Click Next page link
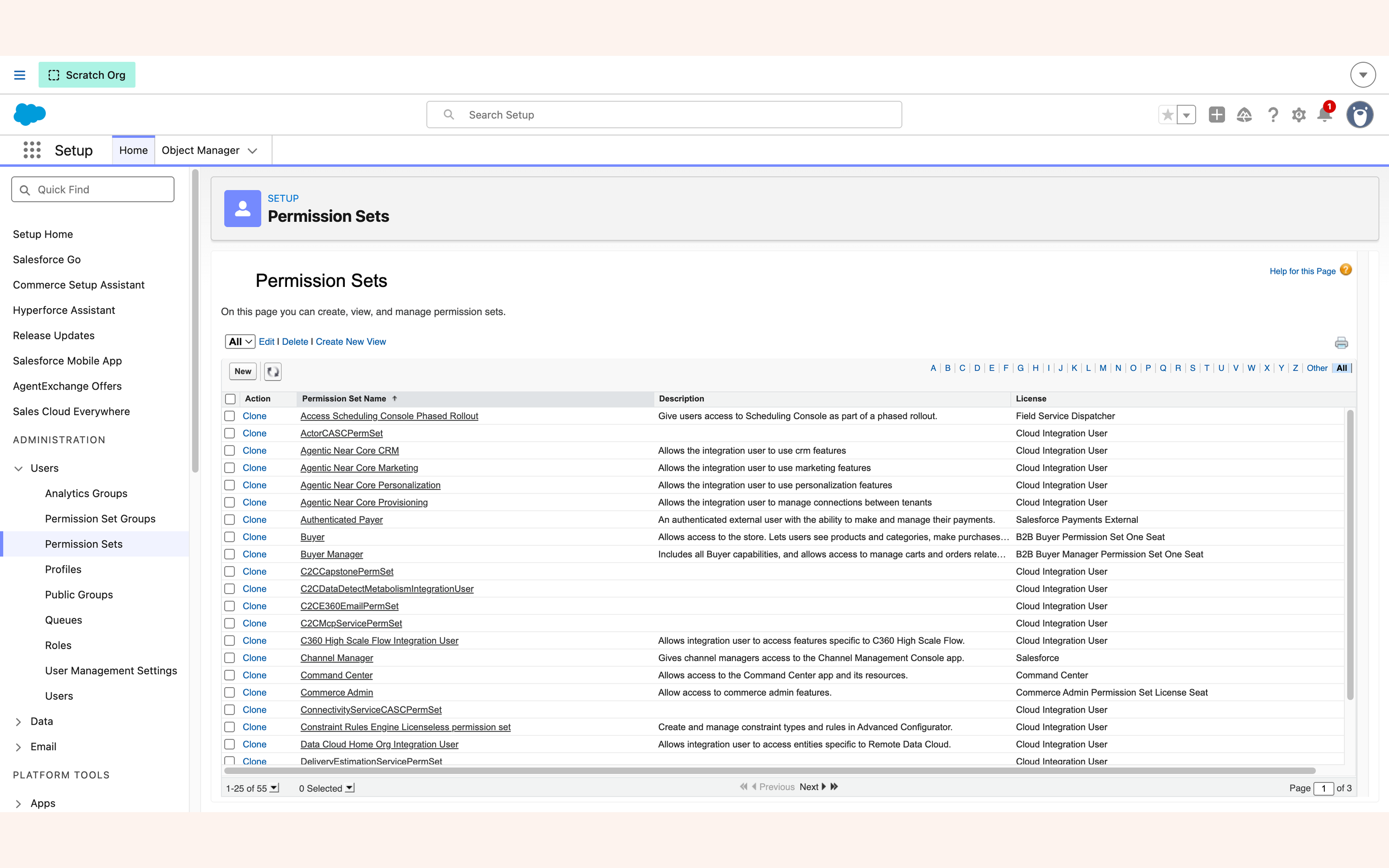 (x=809, y=787)
